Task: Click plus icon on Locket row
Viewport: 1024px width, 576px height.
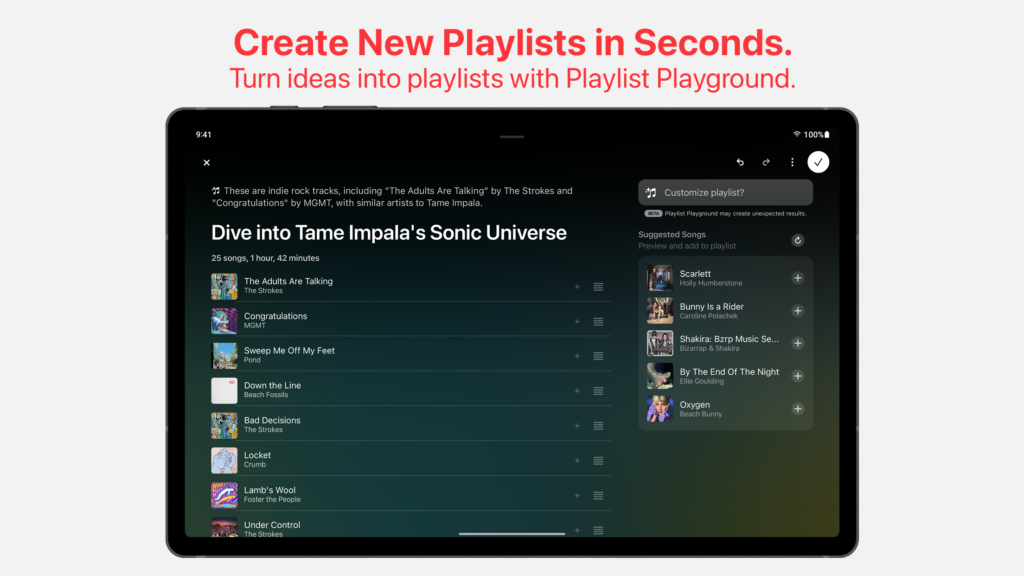Action: (x=577, y=461)
